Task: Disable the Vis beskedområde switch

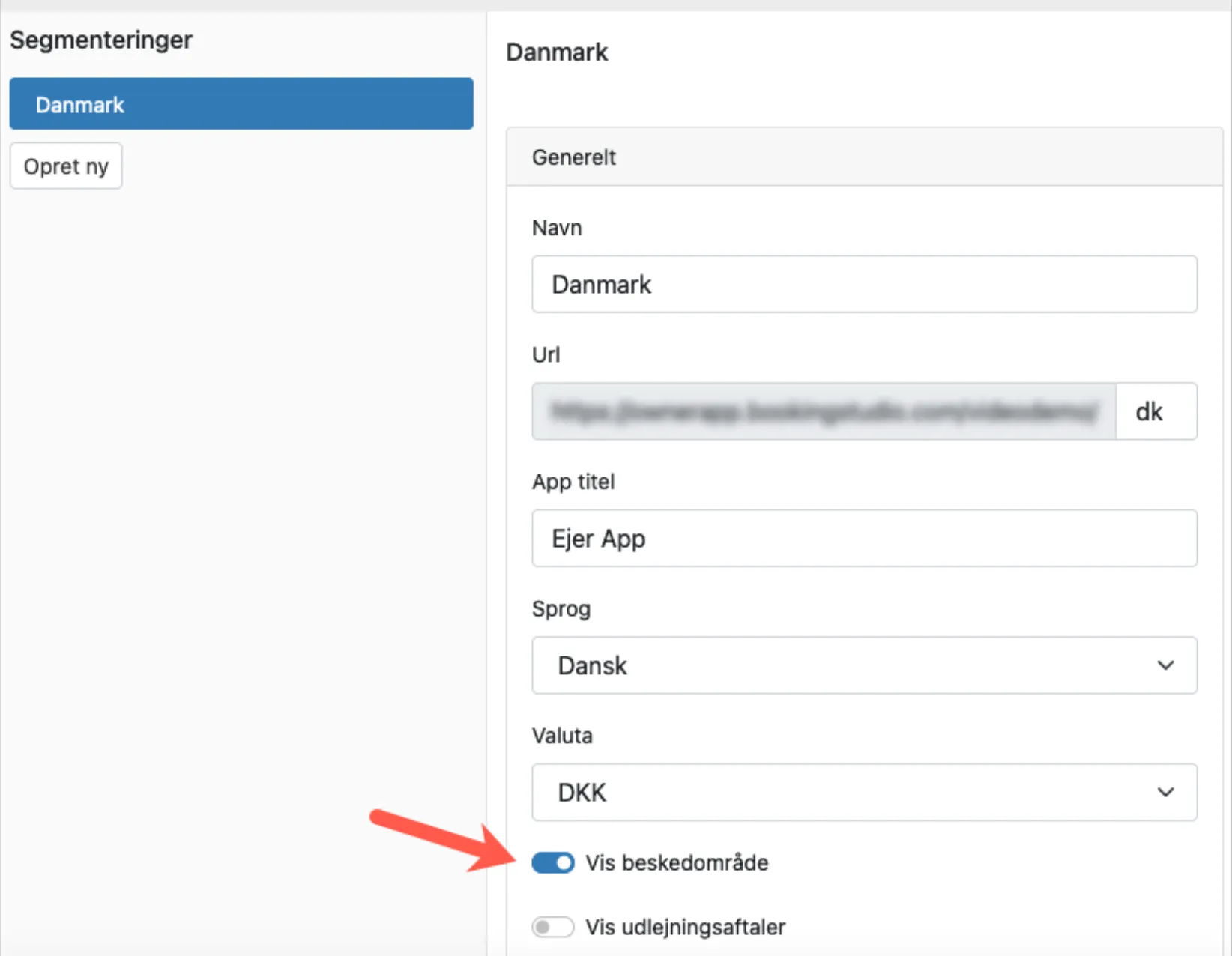Action: click(x=553, y=863)
